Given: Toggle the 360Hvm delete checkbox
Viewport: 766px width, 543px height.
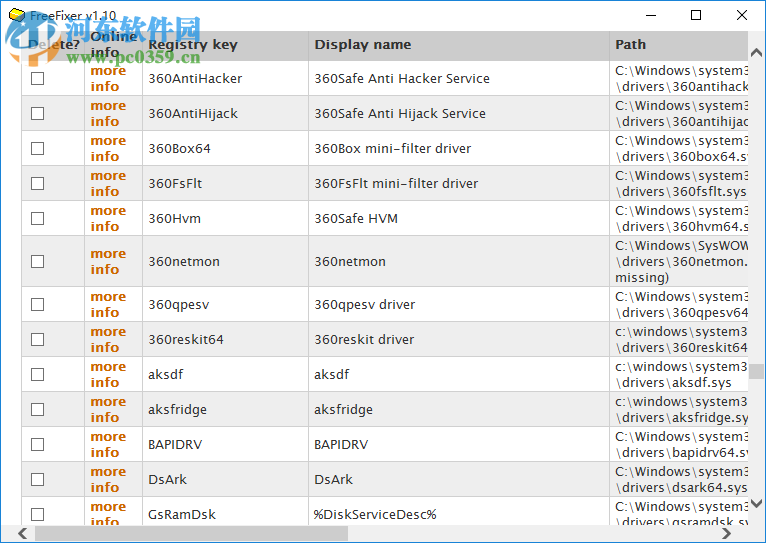Looking at the screenshot, I should click(38, 219).
